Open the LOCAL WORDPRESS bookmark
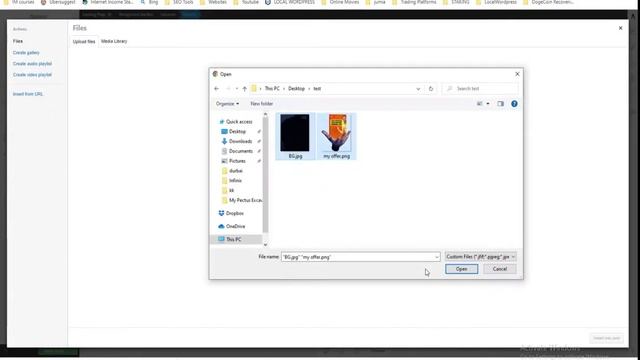The width and height of the screenshot is (640, 360). click(x=290, y=2)
